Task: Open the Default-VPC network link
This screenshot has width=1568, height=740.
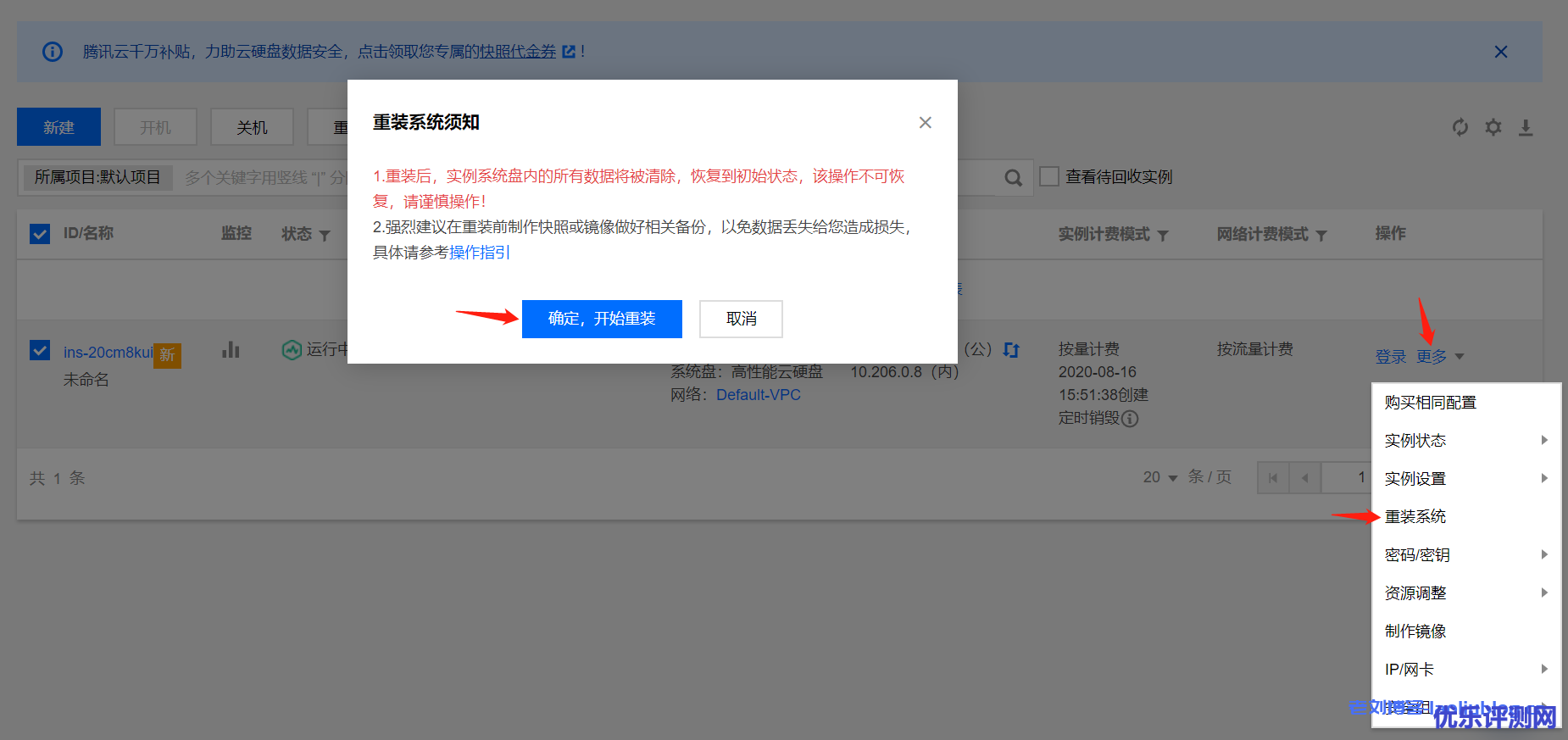Action: pos(759,395)
